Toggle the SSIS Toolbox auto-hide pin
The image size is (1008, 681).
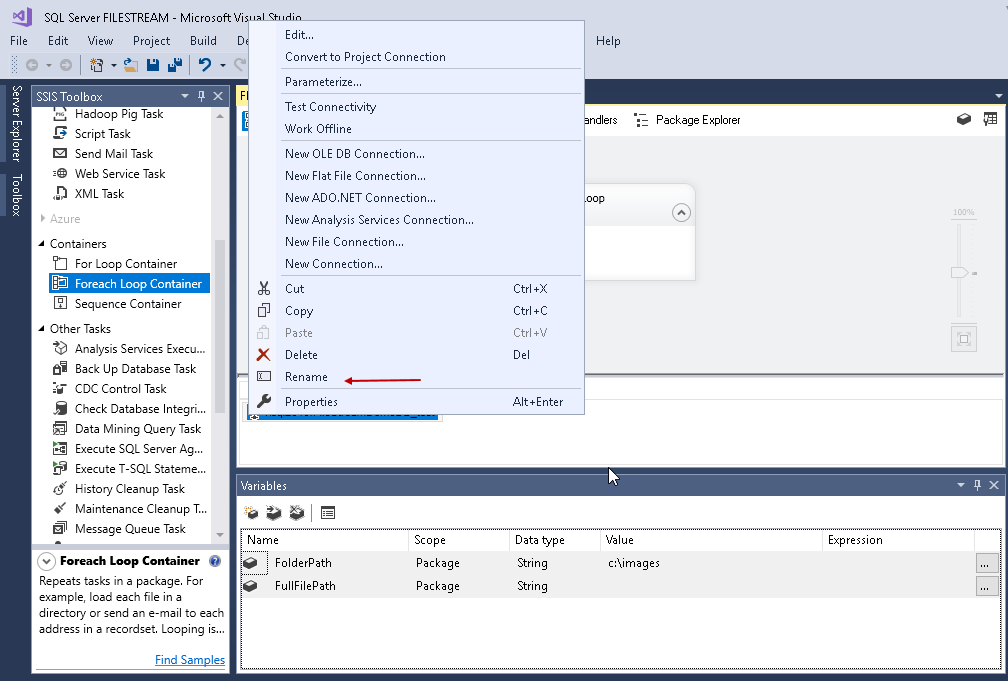pyautogui.click(x=201, y=96)
